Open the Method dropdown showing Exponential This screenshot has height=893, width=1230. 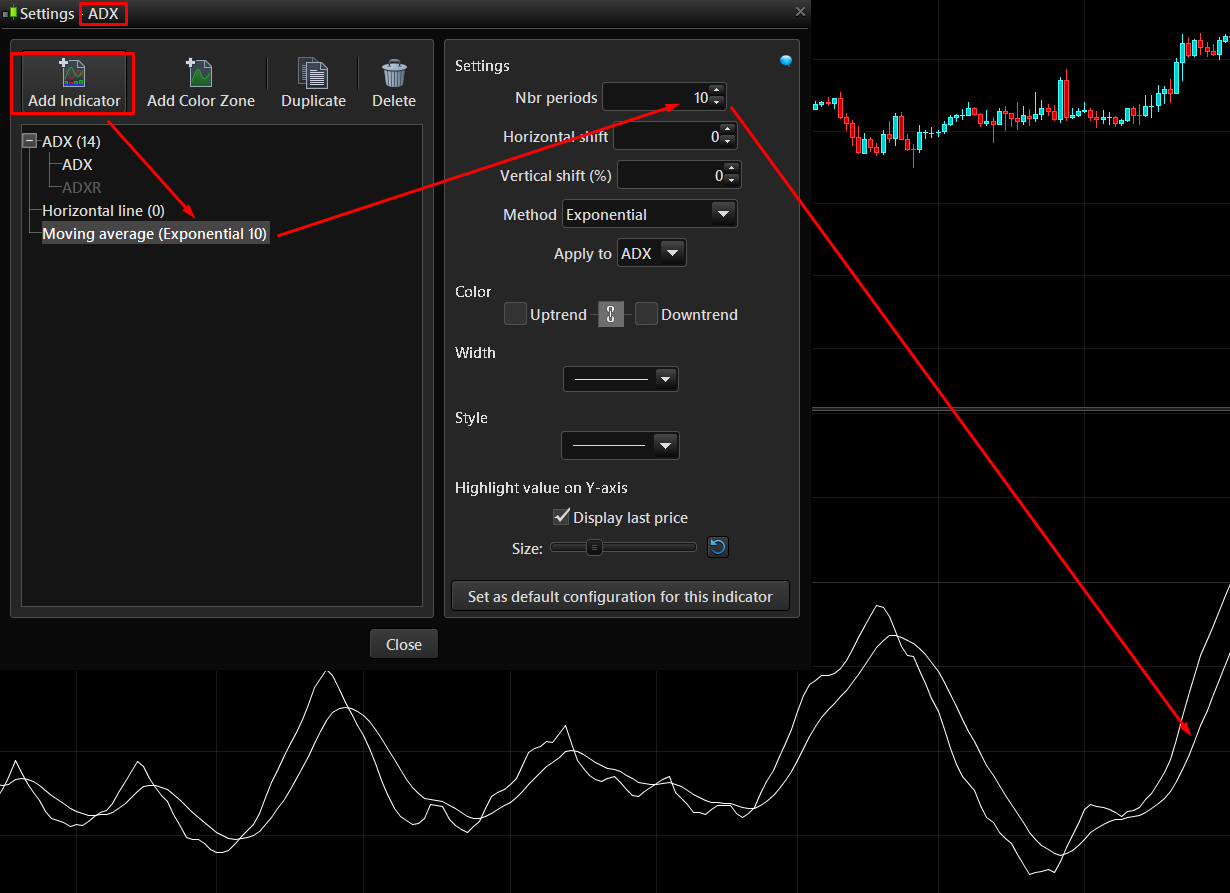pyautogui.click(x=650, y=214)
